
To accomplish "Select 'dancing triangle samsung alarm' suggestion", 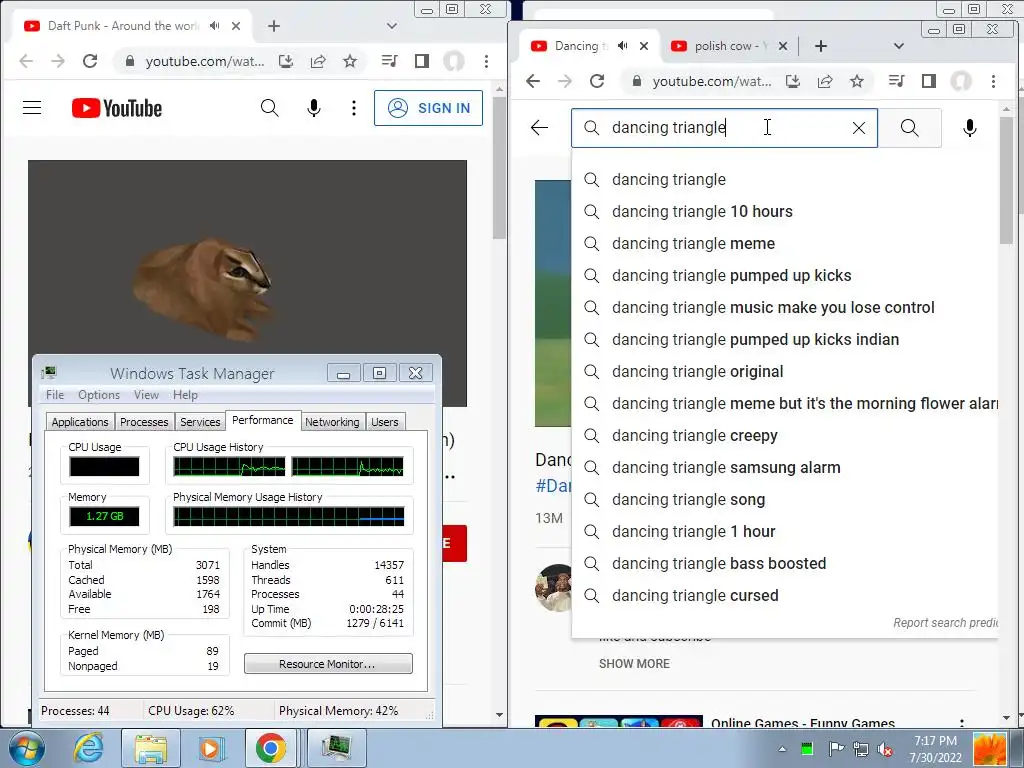I will click(x=784, y=468).
